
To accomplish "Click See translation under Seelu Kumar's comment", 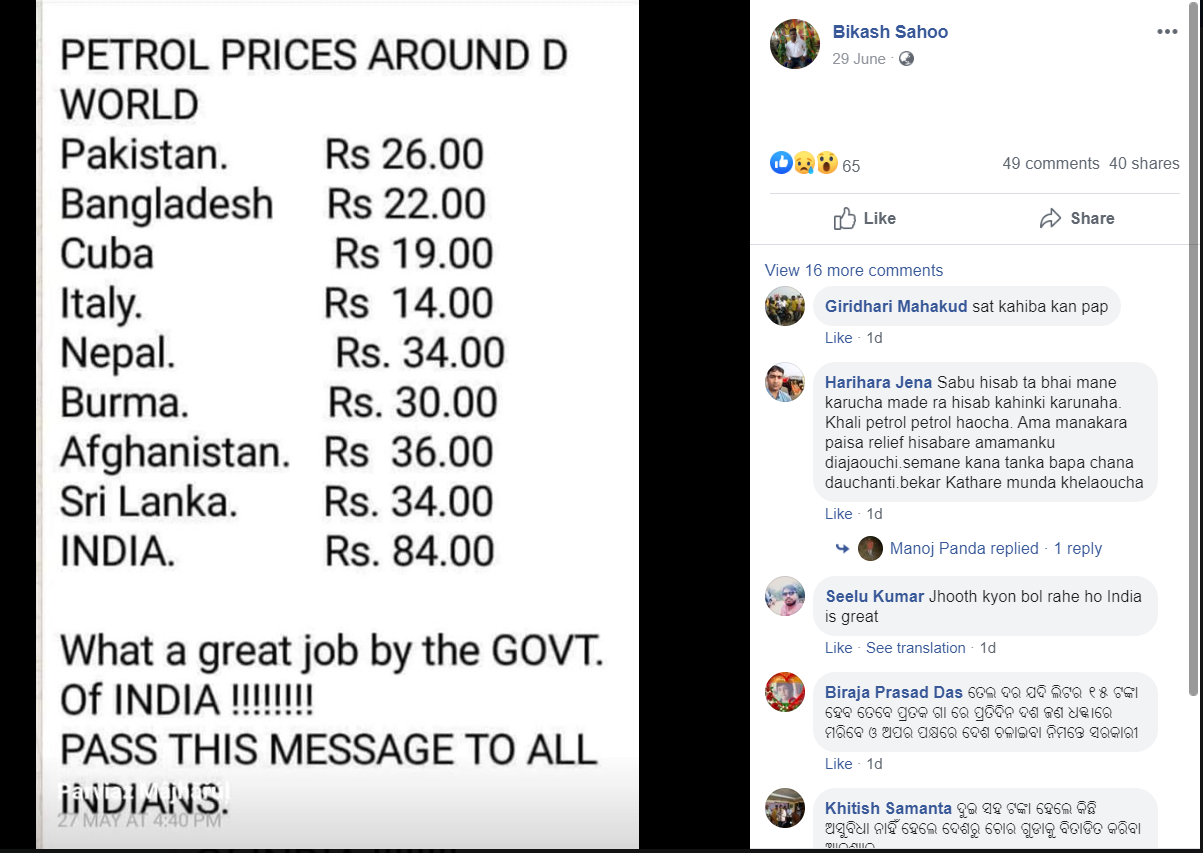I will click(x=916, y=648).
